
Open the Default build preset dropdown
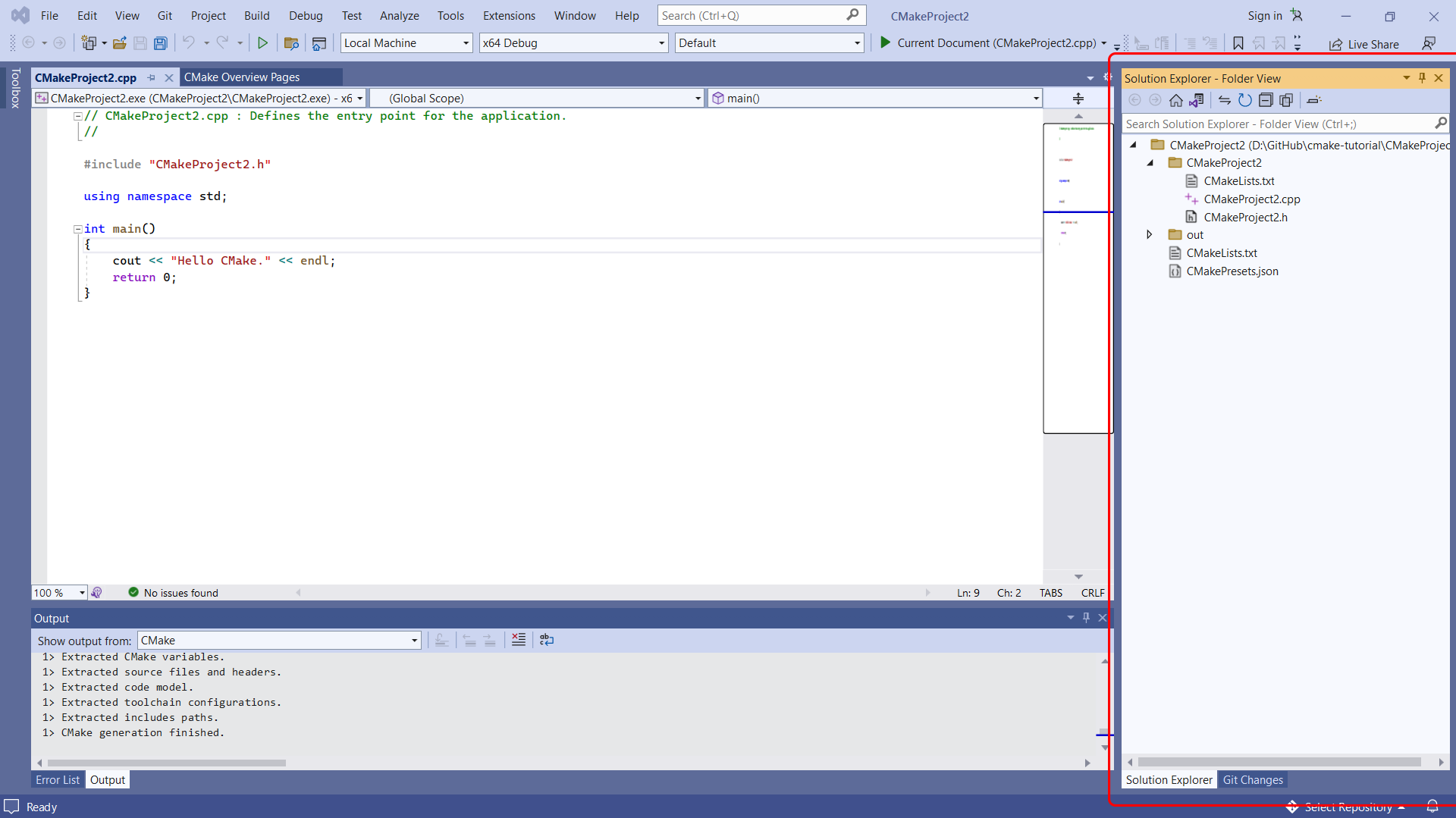(769, 43)
